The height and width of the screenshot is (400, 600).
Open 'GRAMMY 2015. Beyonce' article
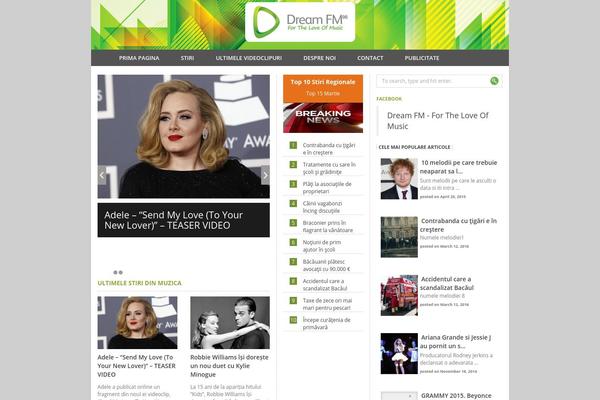tap(456, 396)
